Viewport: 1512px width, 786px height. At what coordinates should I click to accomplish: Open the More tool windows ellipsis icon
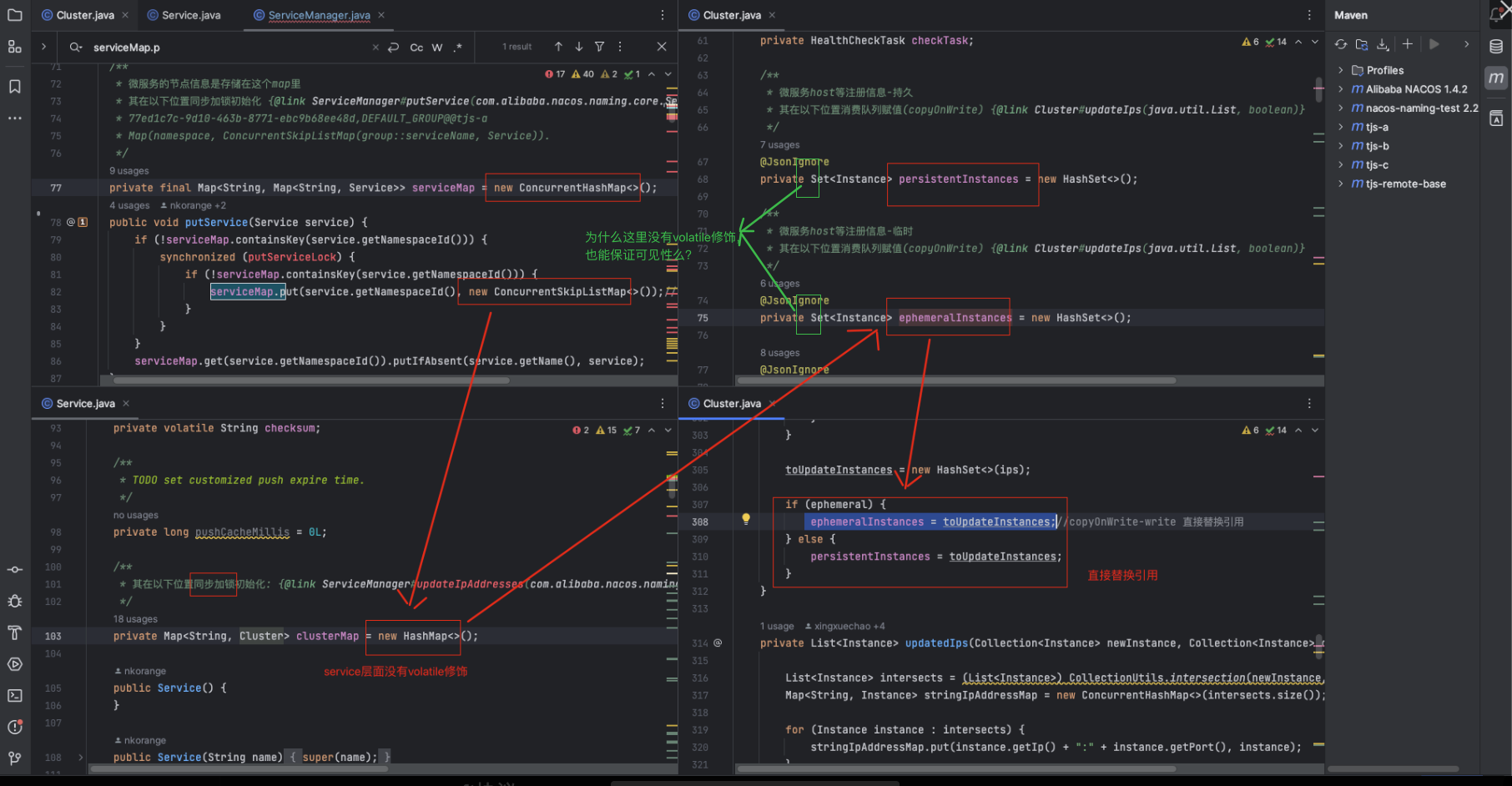pos(14,118)
